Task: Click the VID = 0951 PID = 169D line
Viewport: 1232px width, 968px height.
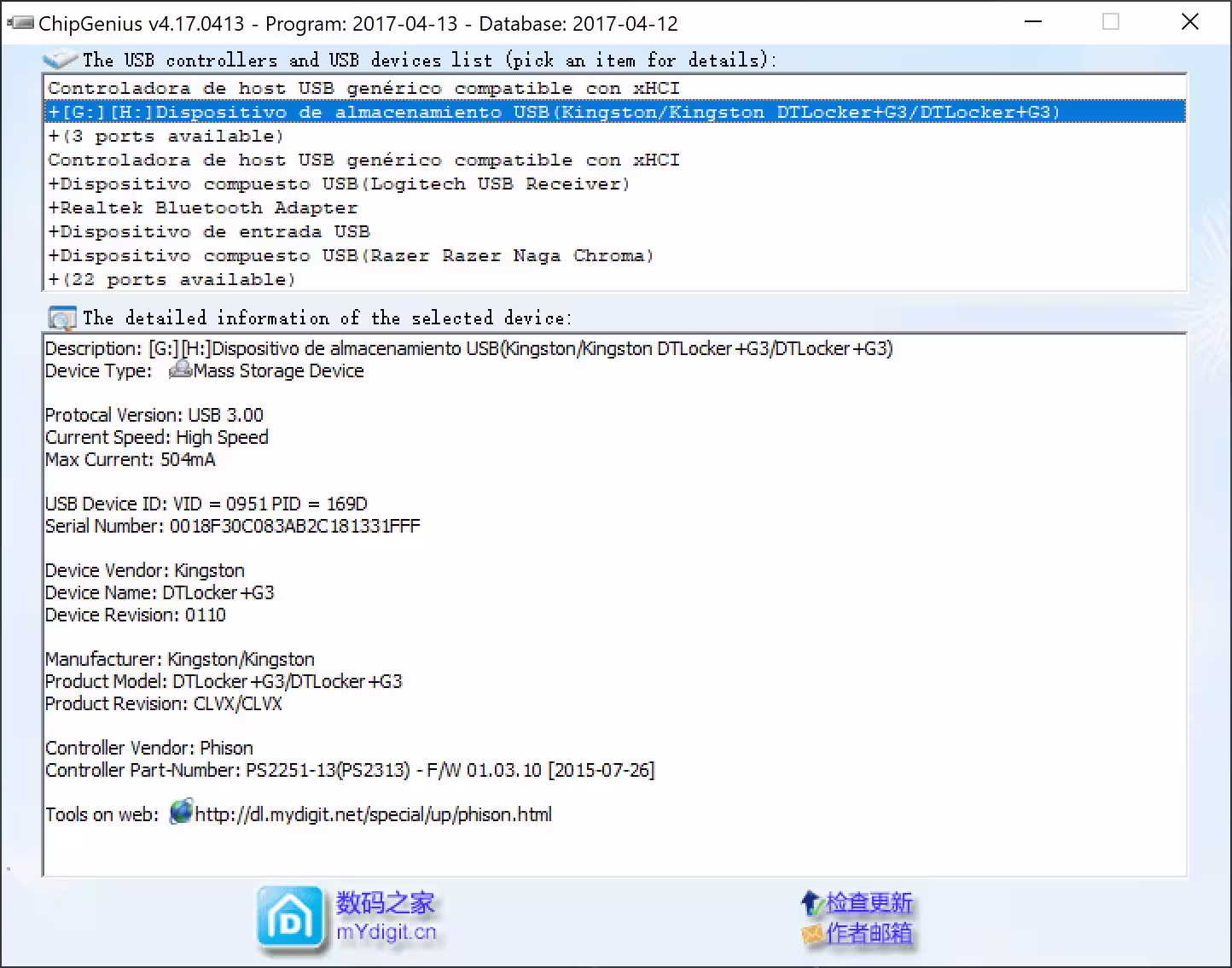Action: tap(206, 504)
